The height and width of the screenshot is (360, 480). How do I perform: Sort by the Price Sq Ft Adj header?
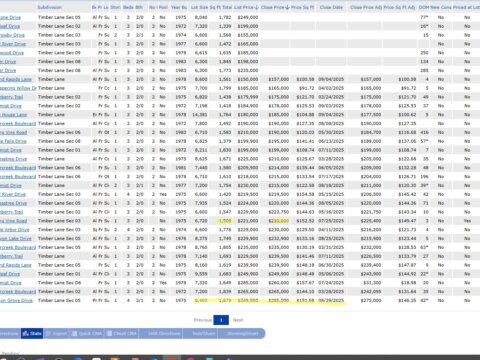point(399,7)
